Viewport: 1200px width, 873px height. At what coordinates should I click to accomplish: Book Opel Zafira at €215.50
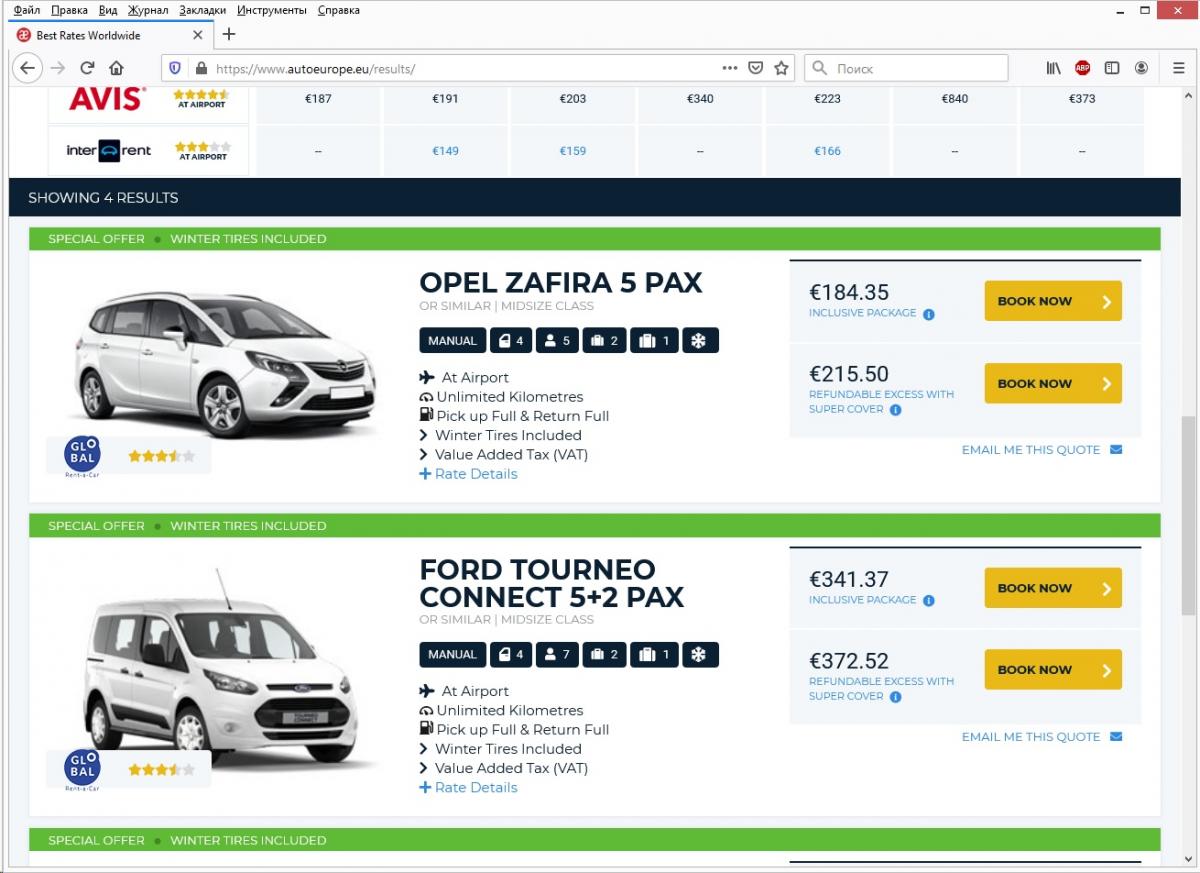(x=1053, y=383)
